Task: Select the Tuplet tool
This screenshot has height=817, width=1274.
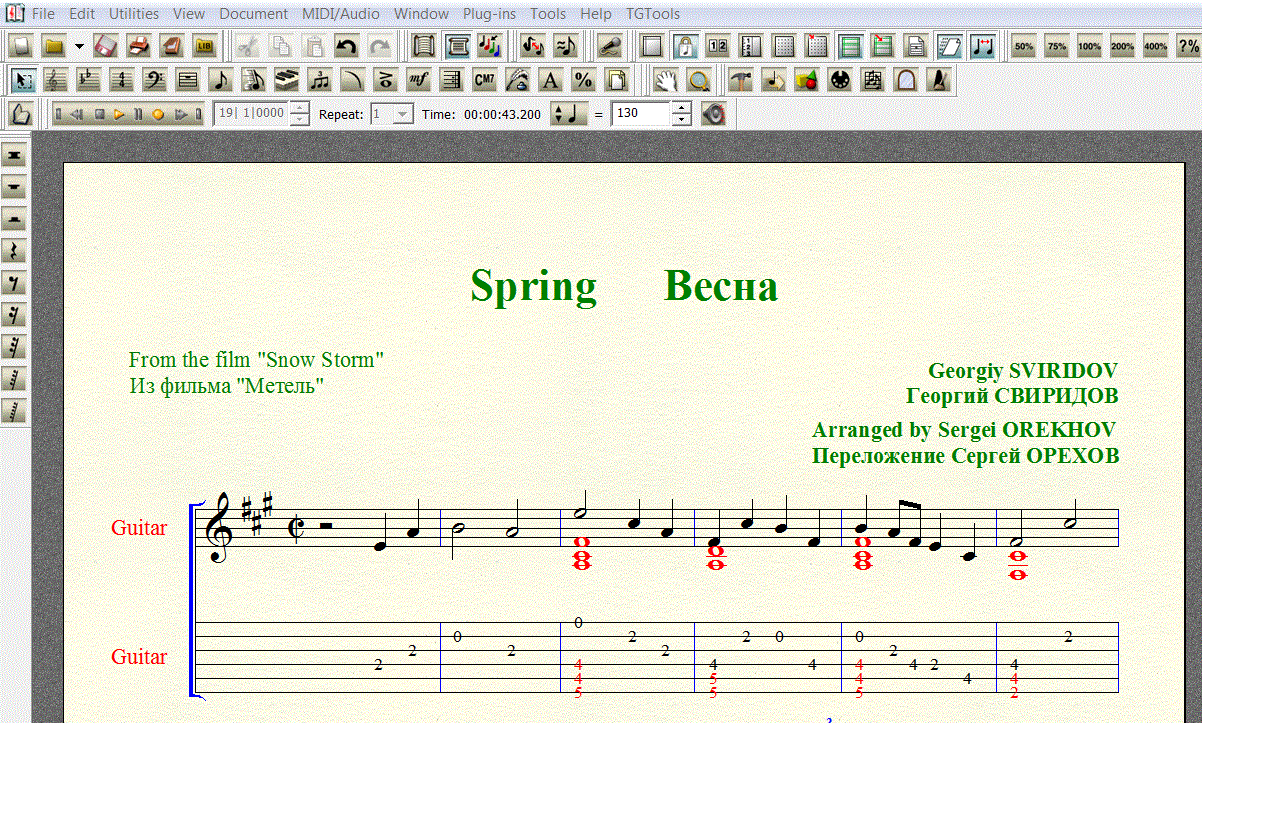Action: pyautogui.click(x=320, y=80)
